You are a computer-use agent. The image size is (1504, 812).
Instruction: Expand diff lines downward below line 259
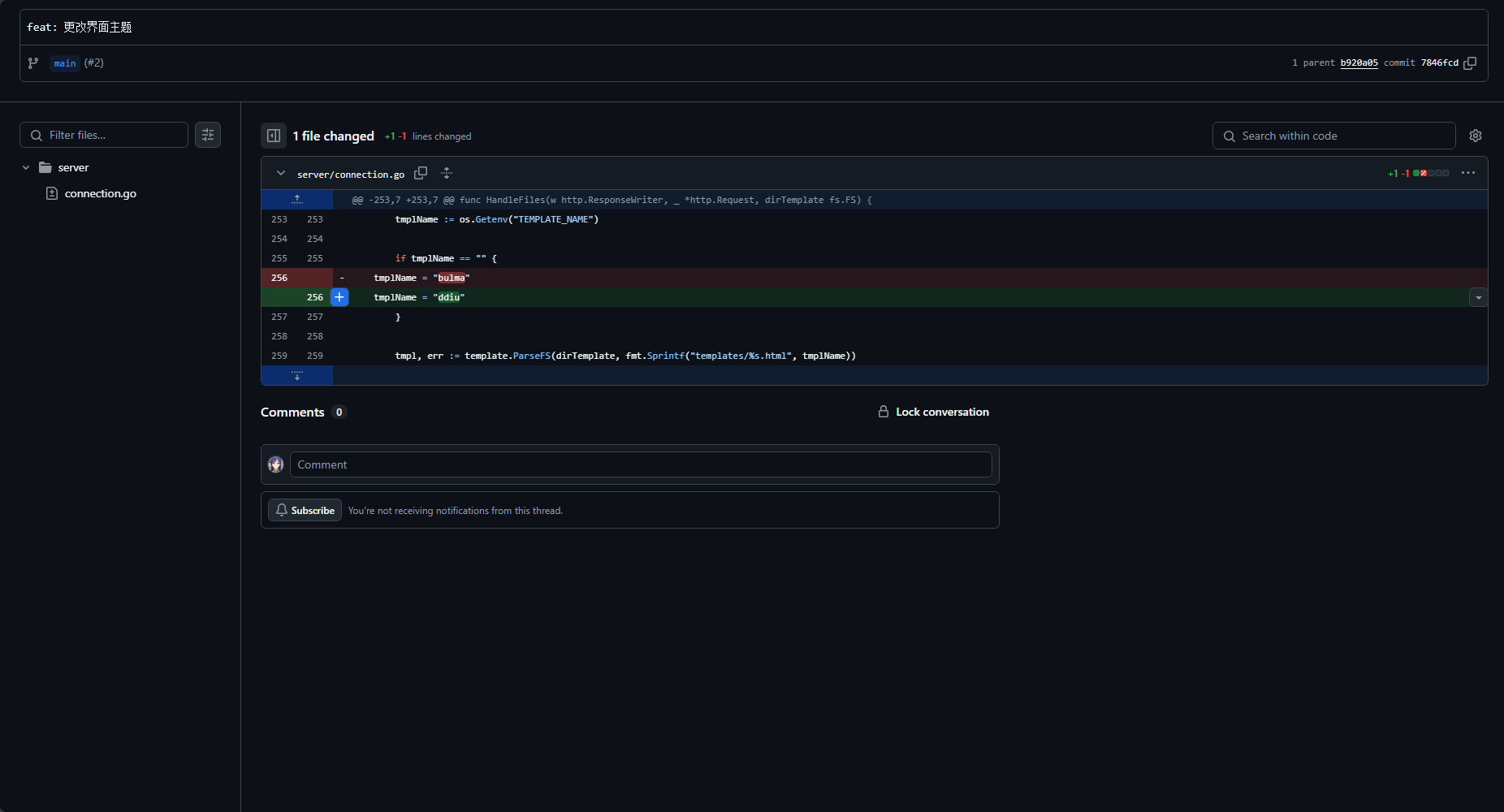[297, 375]
